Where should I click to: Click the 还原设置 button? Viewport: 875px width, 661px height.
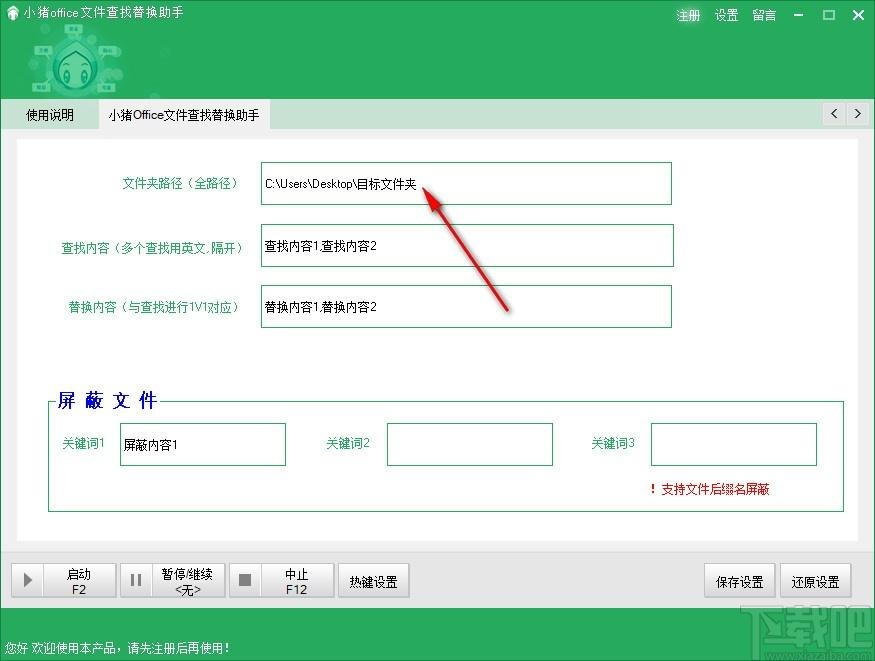tap(815, 581)
